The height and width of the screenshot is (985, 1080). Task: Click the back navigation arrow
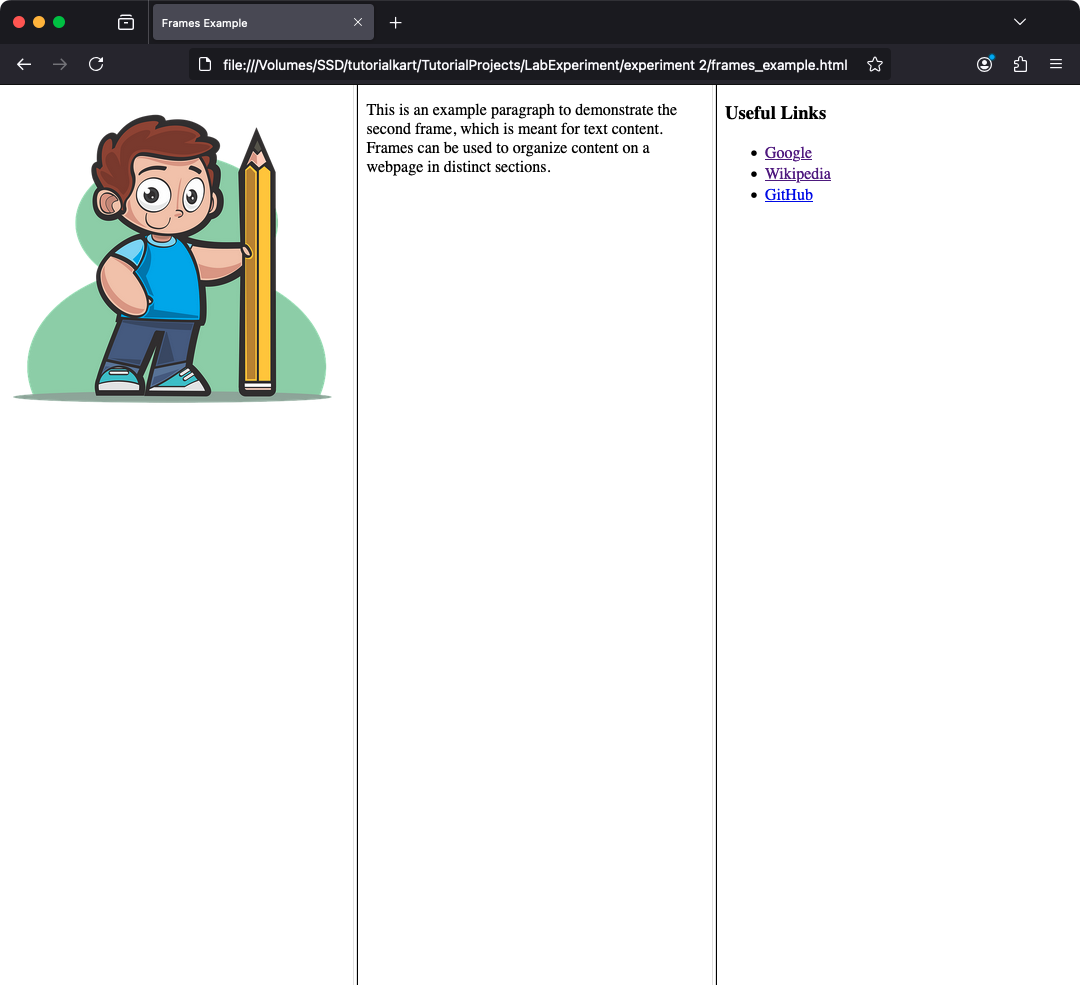24,64
